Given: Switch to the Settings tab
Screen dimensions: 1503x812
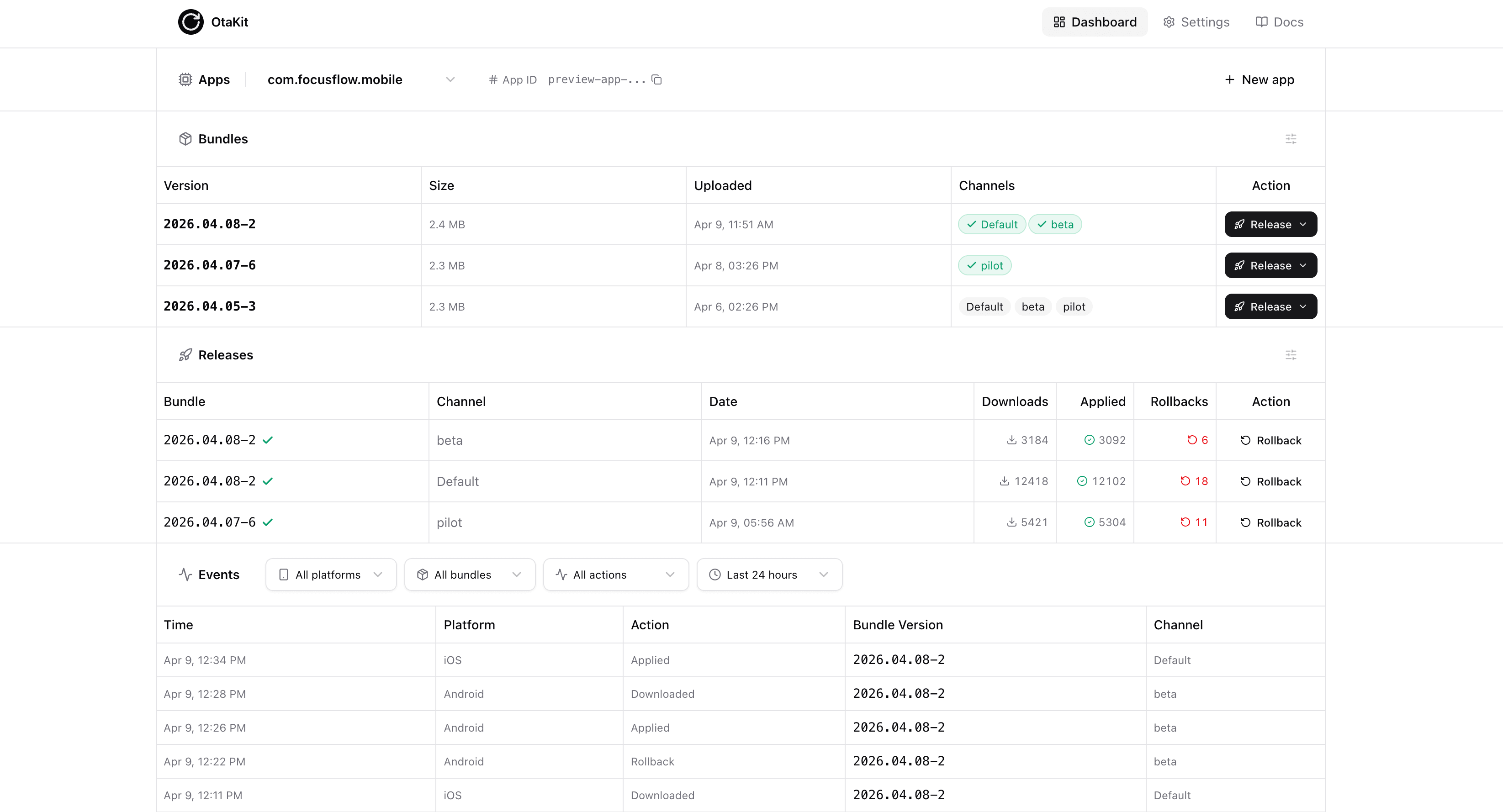Looking at the screenshot, I should [1196, 21].
